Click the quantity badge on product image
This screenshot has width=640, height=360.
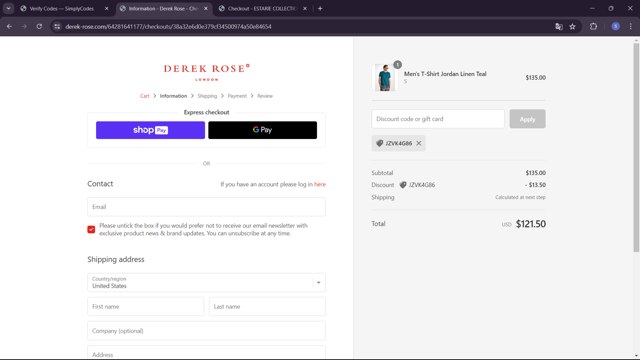click(x=398, y=64)
